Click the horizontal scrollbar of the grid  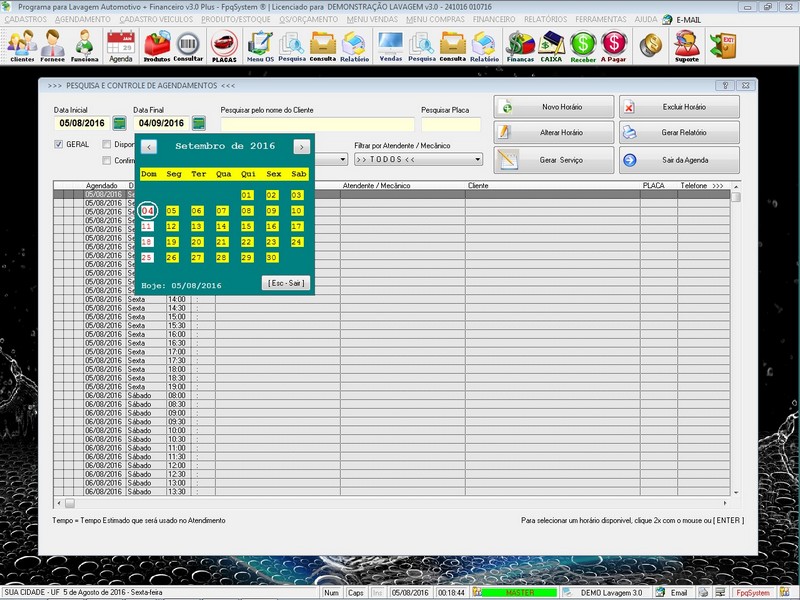(392, 503)
